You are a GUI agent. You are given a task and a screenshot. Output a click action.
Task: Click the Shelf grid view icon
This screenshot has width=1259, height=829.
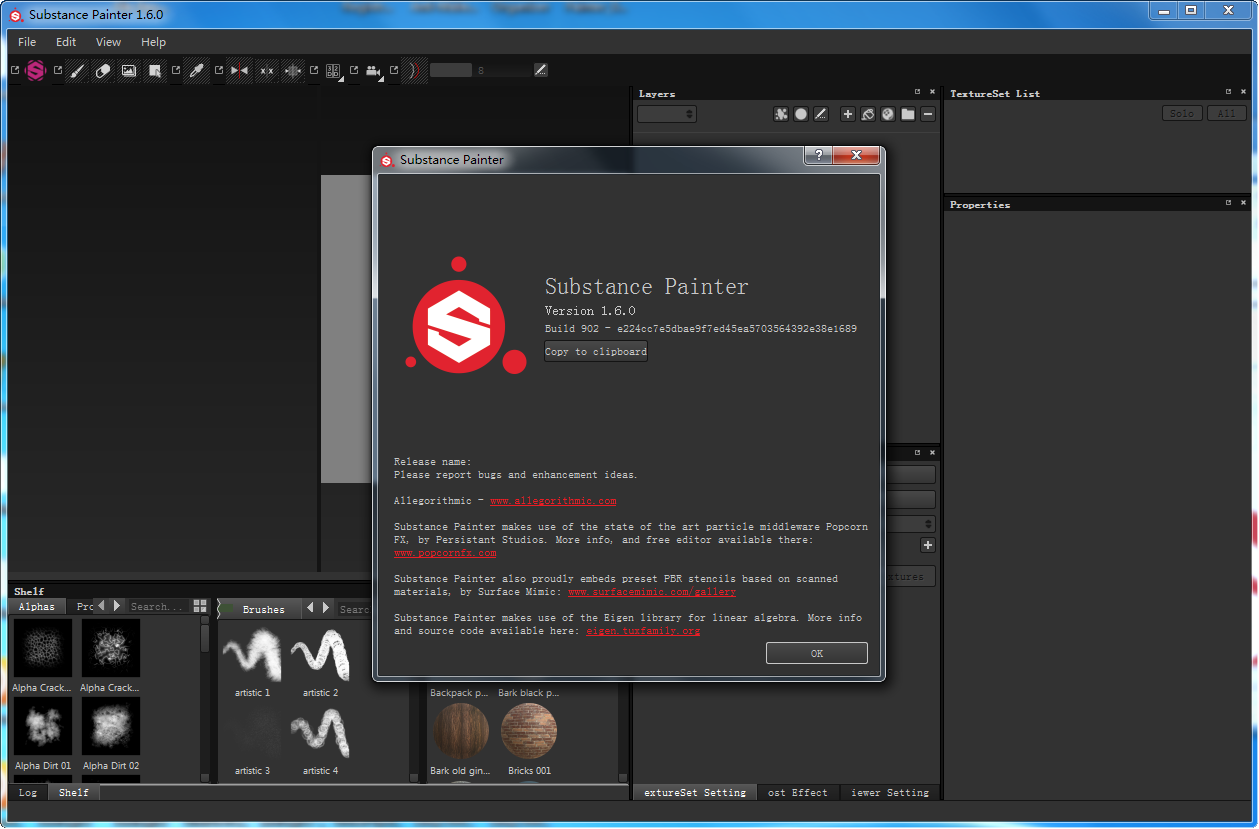tap(200, 606)
